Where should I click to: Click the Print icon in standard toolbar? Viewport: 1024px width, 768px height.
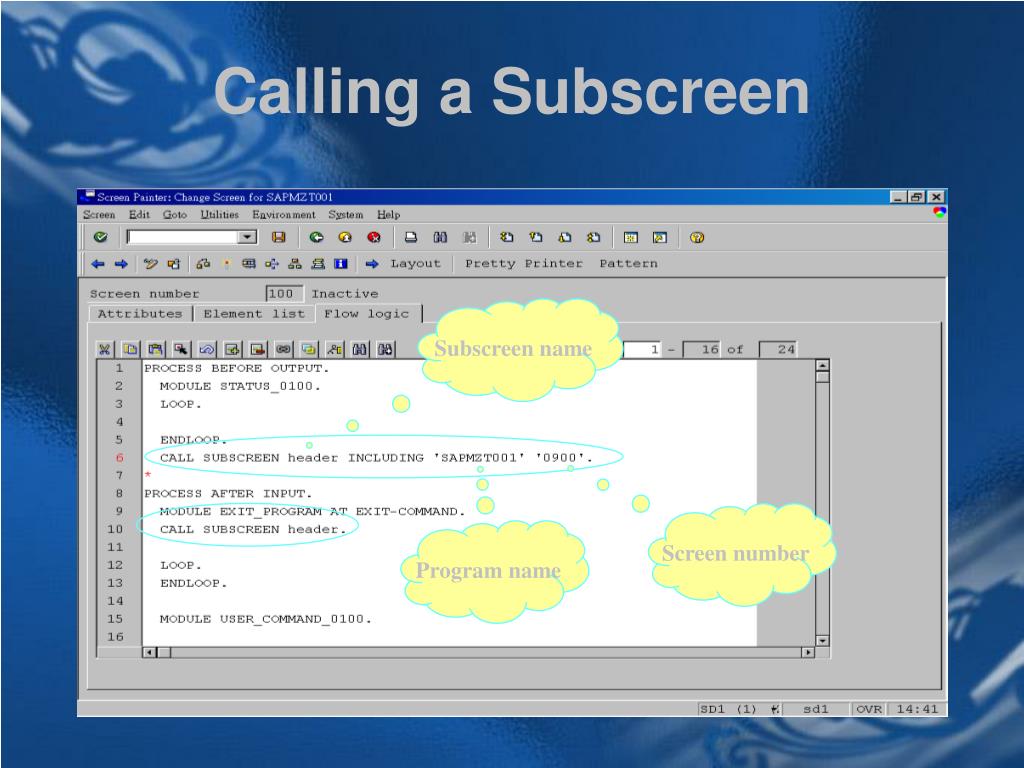pyautogui.click(x=411, y=238)
